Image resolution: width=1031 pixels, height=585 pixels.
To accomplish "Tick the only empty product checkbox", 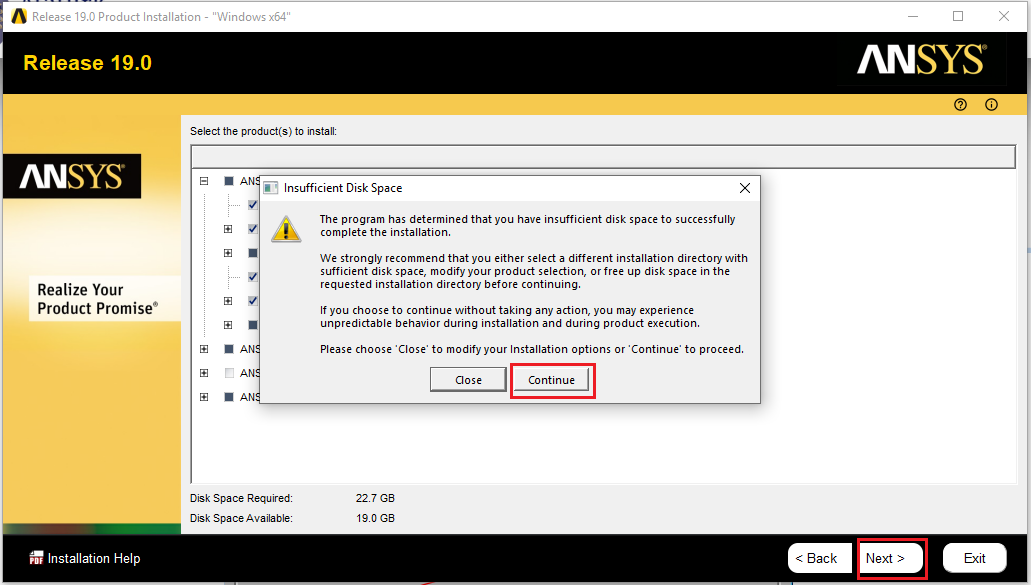I will pyautogui.click(x=229, y=373).
